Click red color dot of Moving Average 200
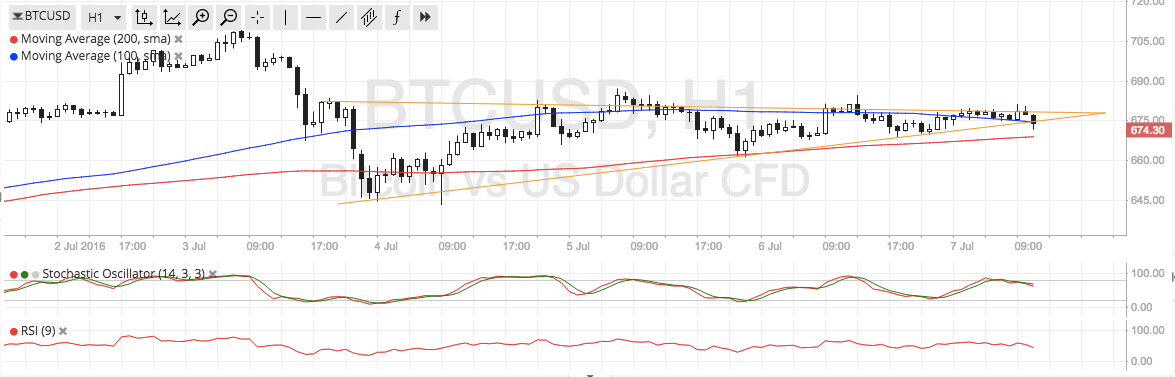Viewport: 1175px width, 377px height. 13,39
